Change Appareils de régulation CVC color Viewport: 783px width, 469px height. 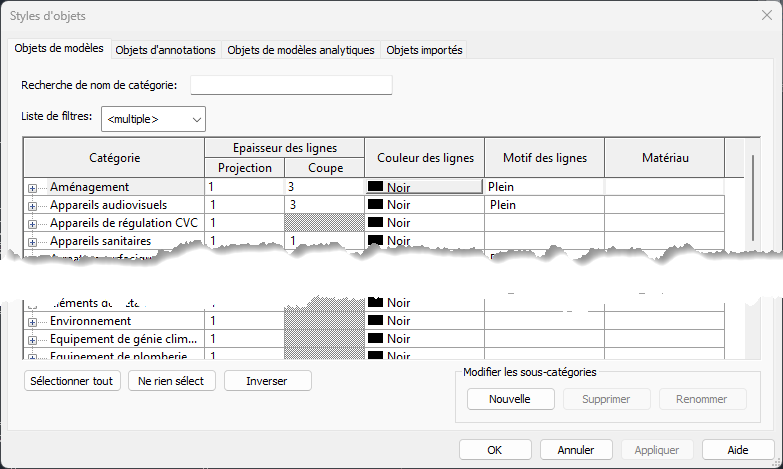click(424, 223)
